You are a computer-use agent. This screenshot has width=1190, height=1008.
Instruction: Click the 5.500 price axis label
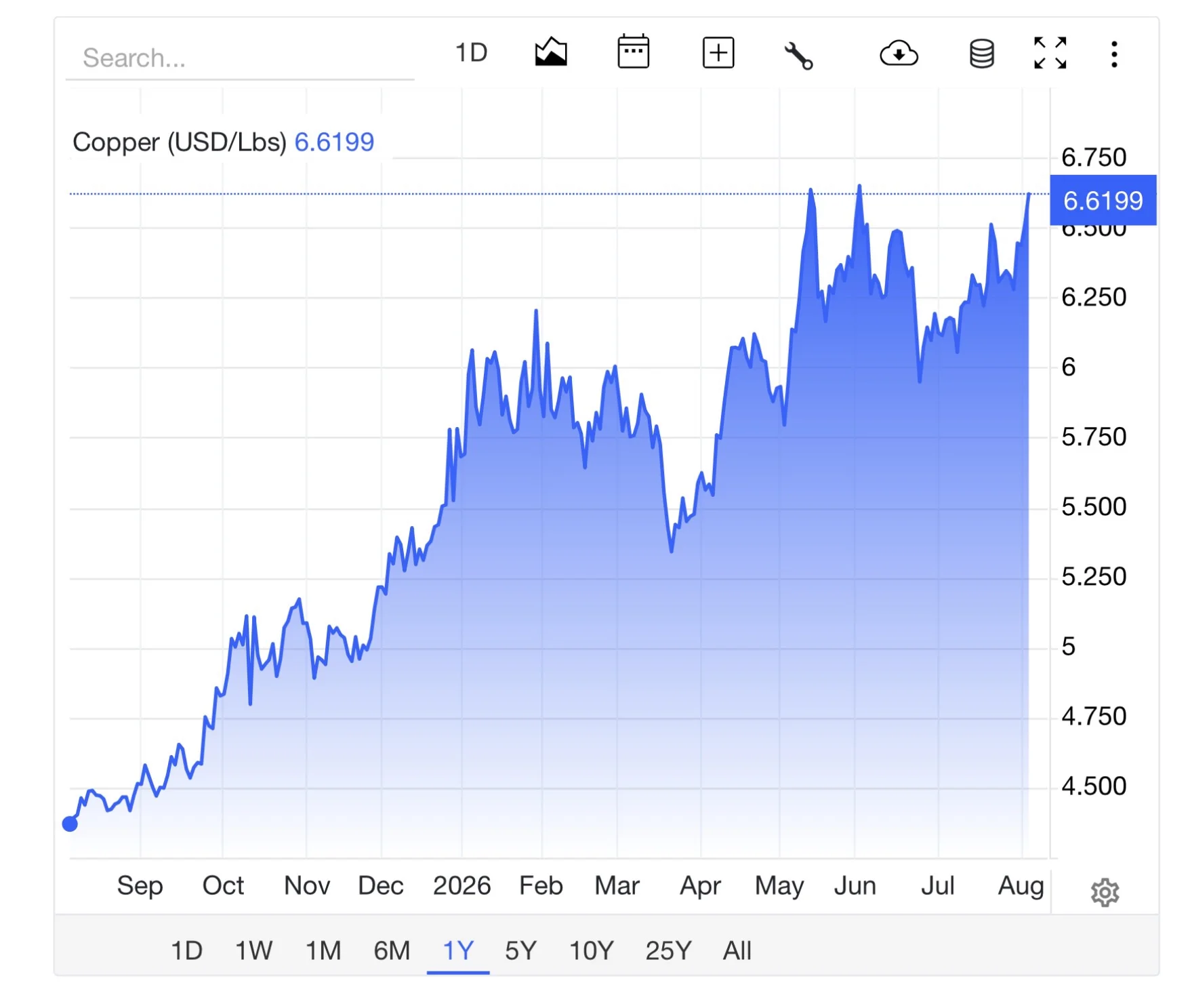pos(1094,506)
